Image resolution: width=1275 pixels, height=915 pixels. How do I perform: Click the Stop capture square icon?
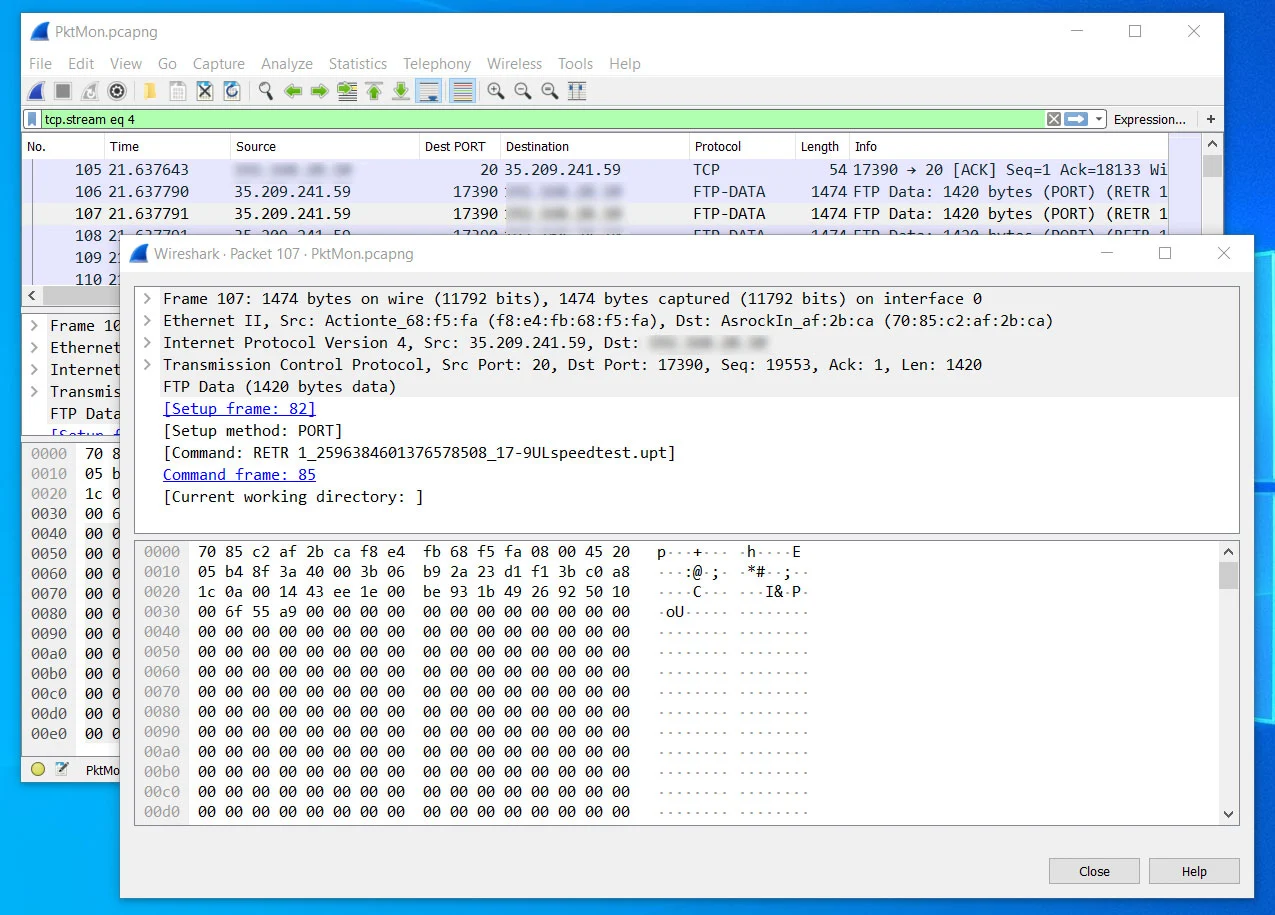point(63,91)
